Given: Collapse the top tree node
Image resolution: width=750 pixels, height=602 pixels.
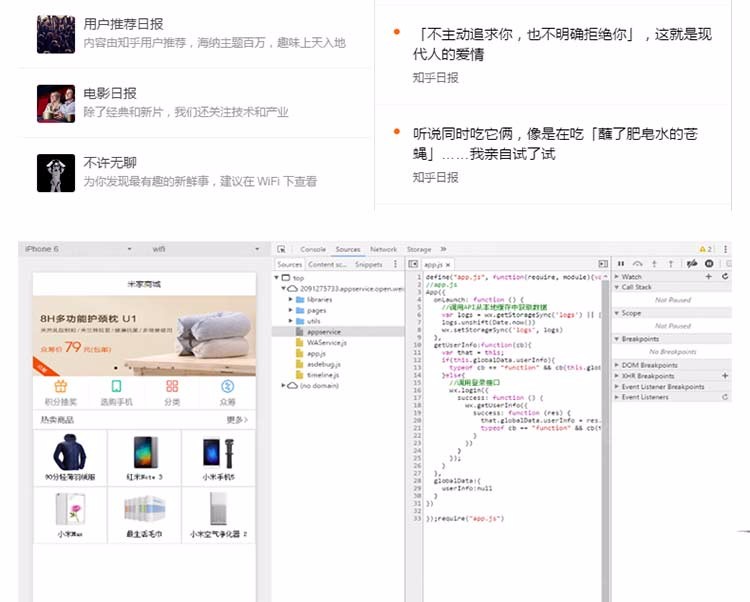Looking at the screenshot, I should click(276, 278).
